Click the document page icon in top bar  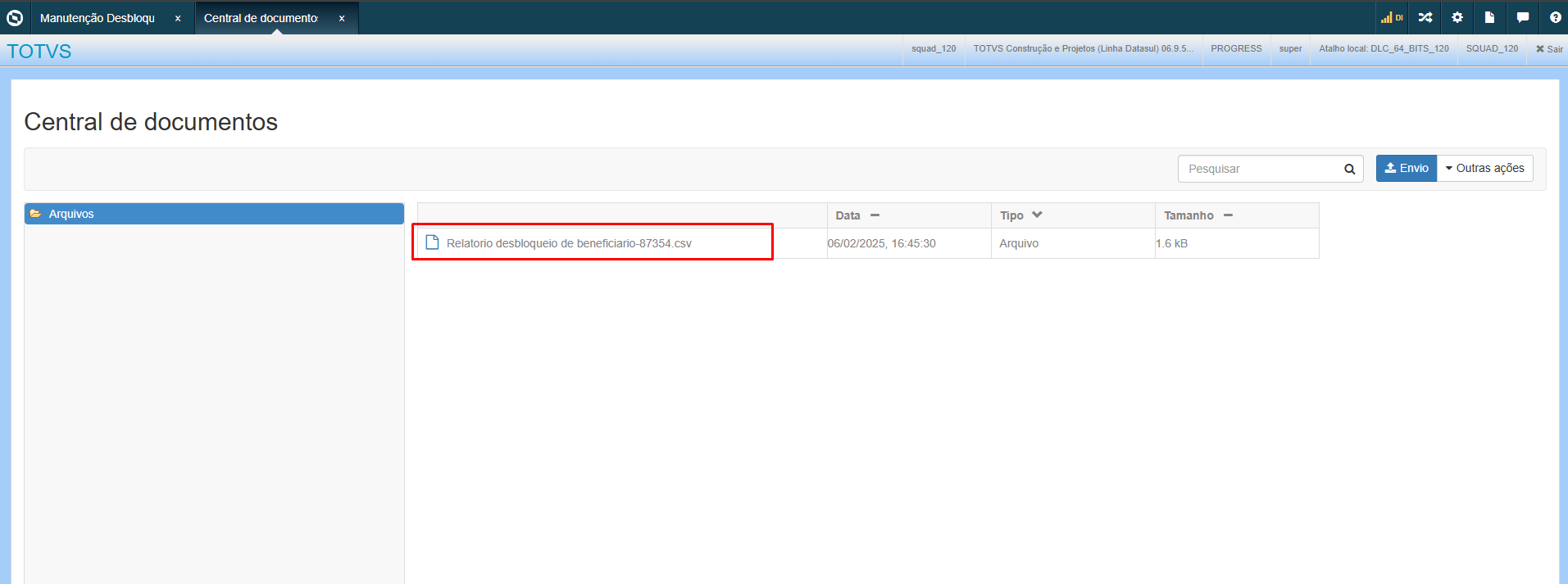coord(1489,17)
